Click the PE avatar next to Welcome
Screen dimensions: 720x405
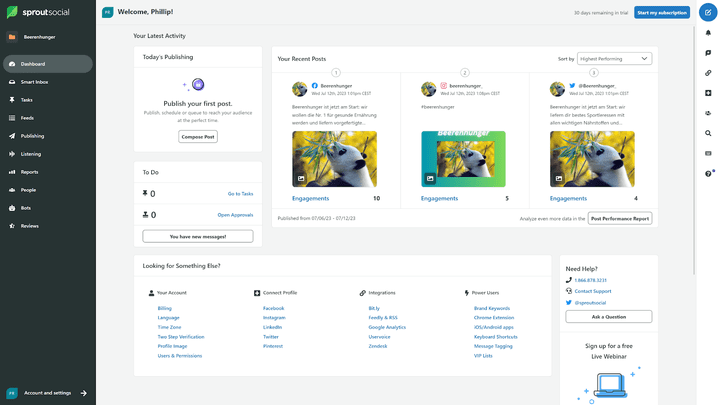pyautogui.click(x=107, y=12)
